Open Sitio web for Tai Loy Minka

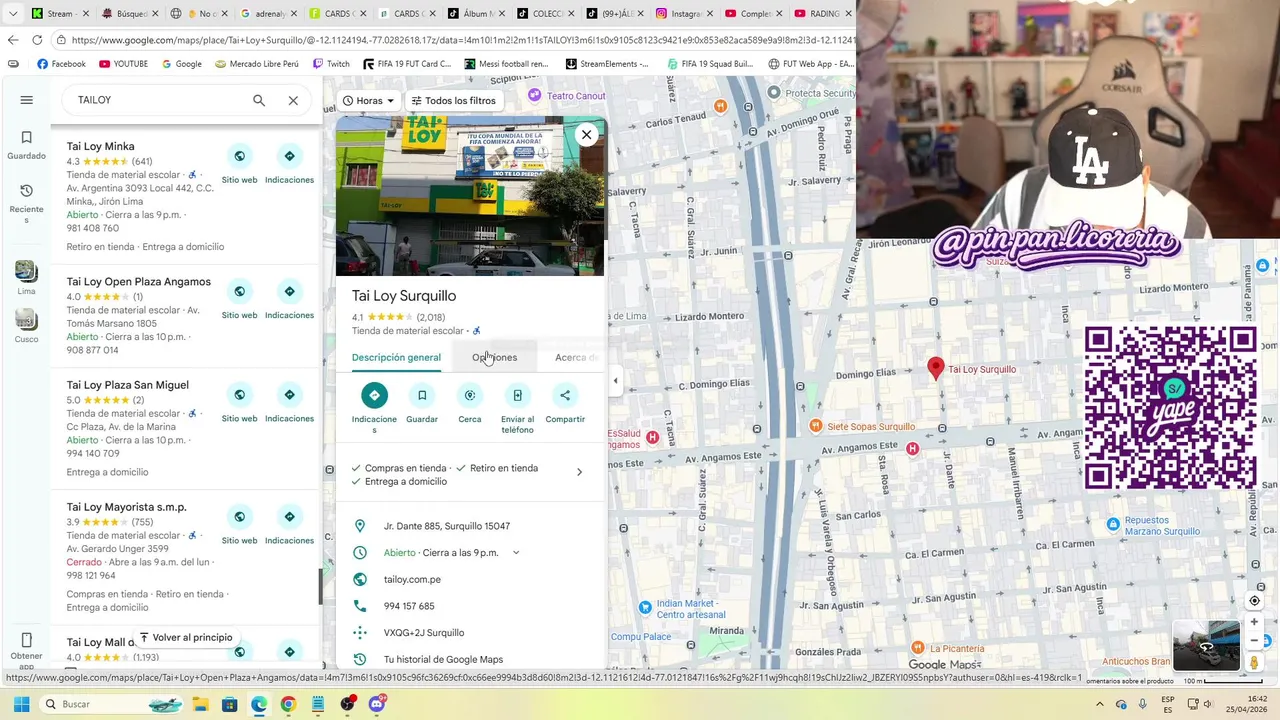[x=239, y=164]
